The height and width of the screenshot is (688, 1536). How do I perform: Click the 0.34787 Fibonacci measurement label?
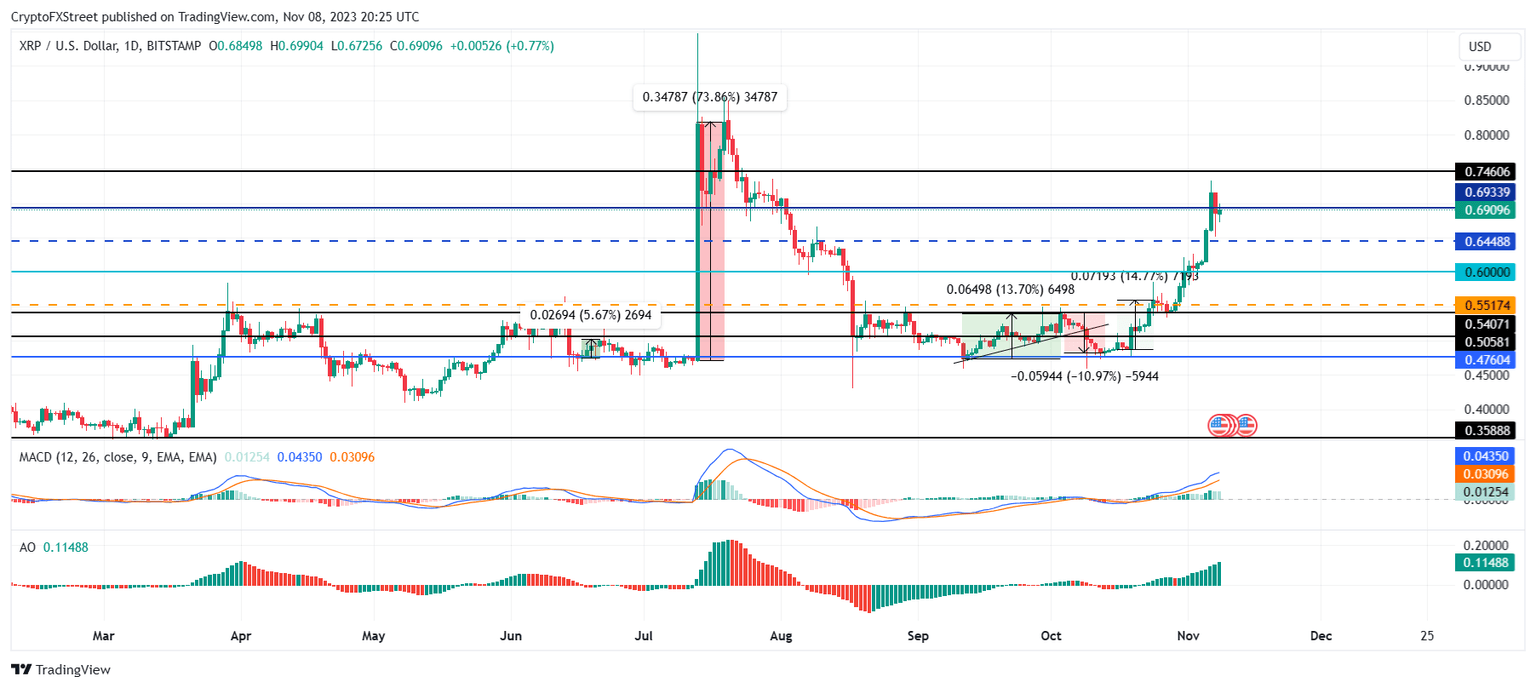click(711, 97)
